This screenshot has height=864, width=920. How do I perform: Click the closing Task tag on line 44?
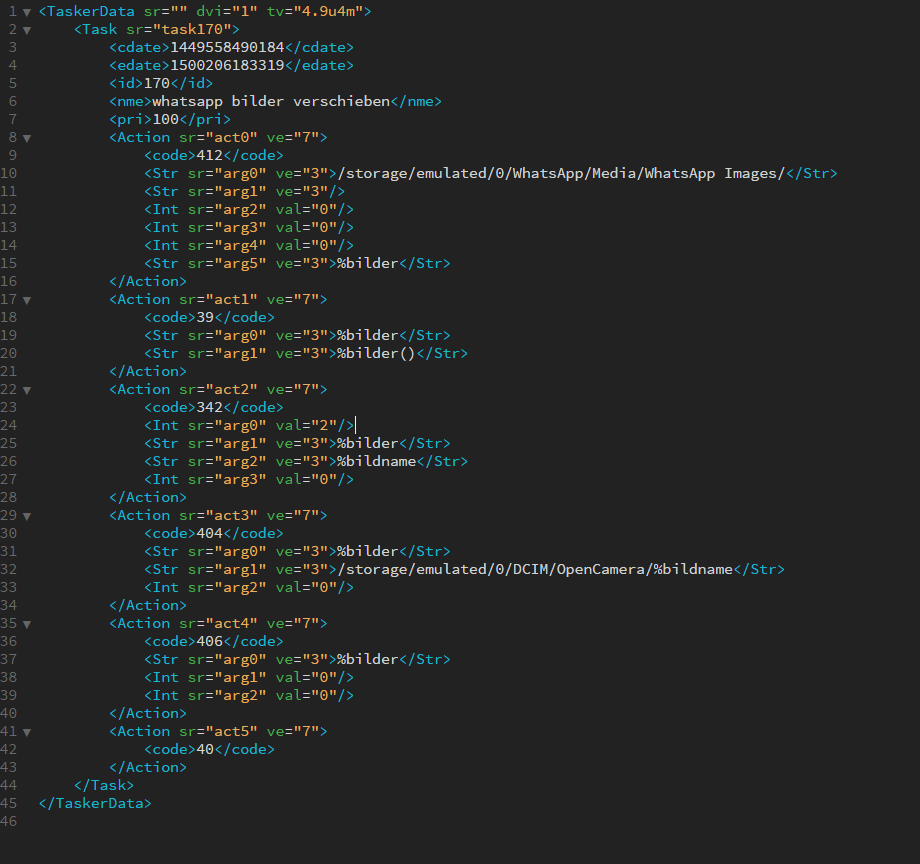104,785
